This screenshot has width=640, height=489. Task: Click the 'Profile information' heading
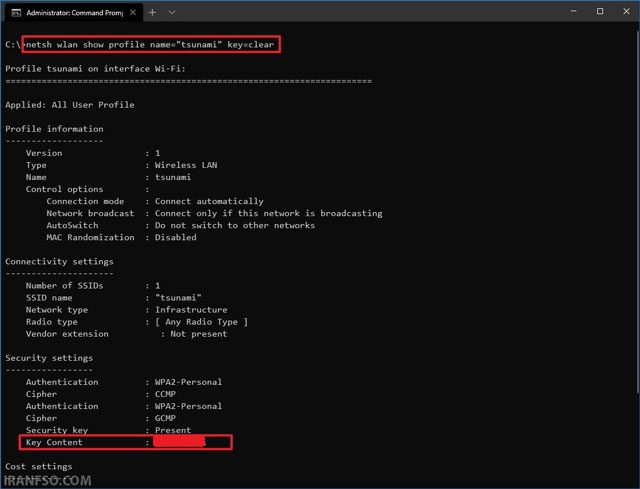tap(54, 129)
